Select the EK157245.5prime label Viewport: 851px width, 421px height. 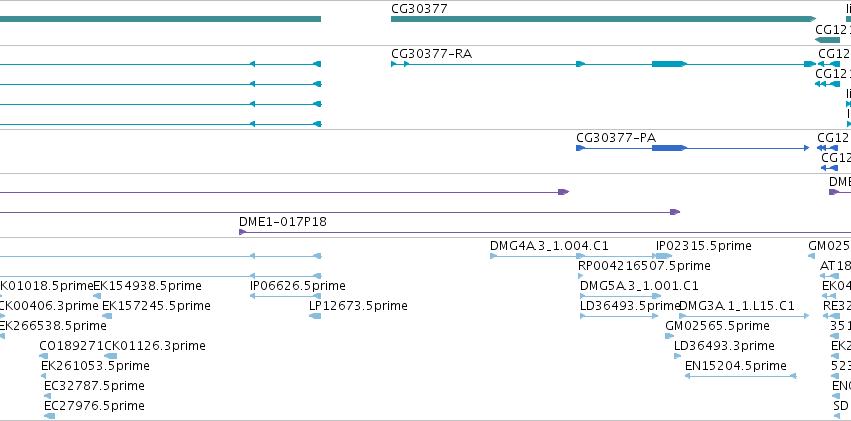point(156,306)
